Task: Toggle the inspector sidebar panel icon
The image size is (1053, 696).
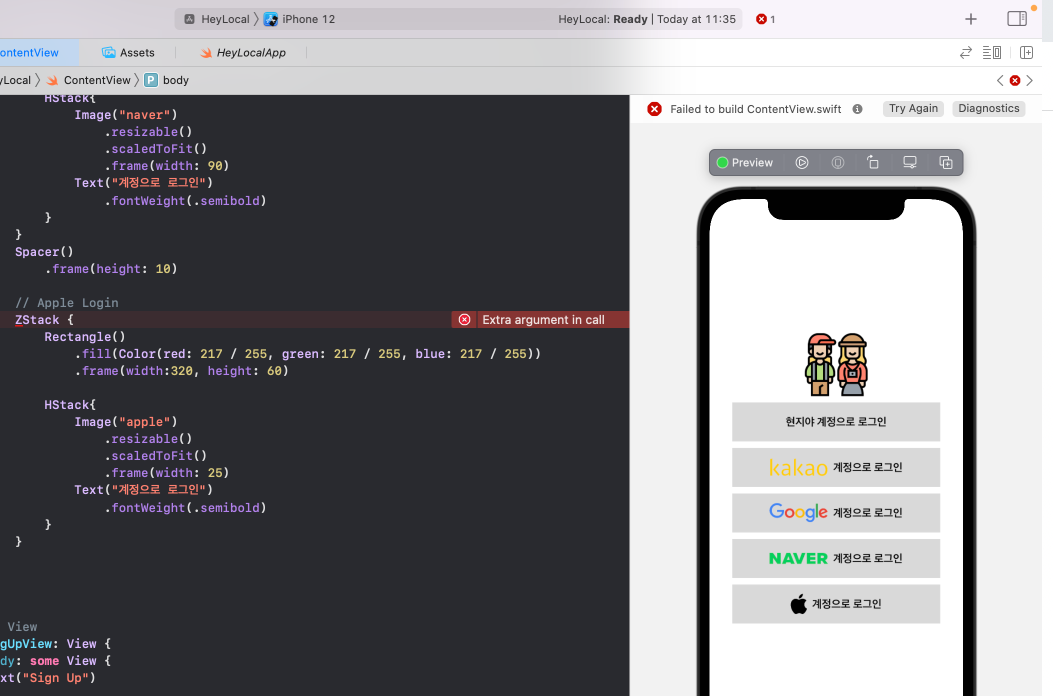Action: [1017, 19]
